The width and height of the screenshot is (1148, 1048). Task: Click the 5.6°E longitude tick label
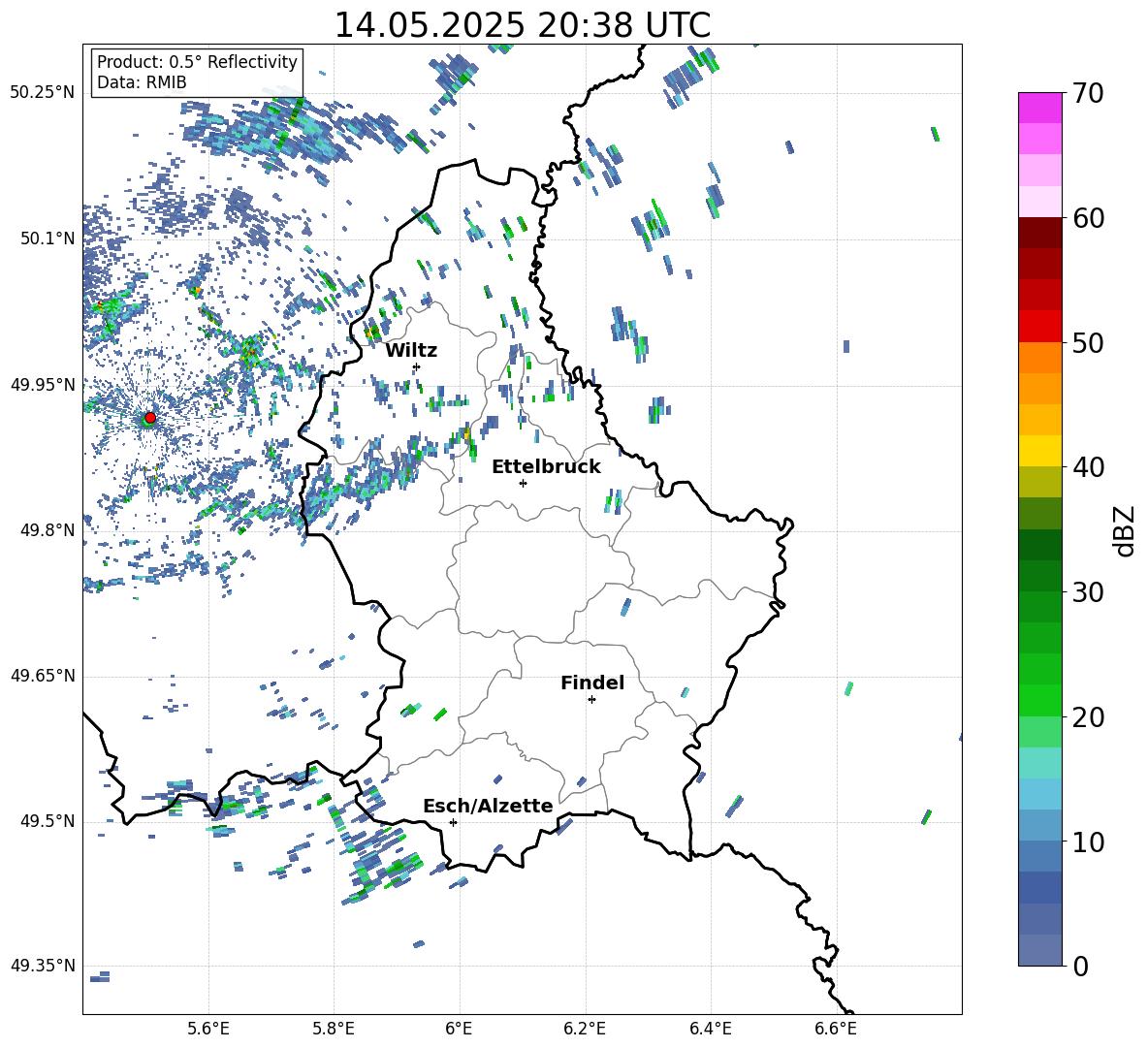[208, 1029]
